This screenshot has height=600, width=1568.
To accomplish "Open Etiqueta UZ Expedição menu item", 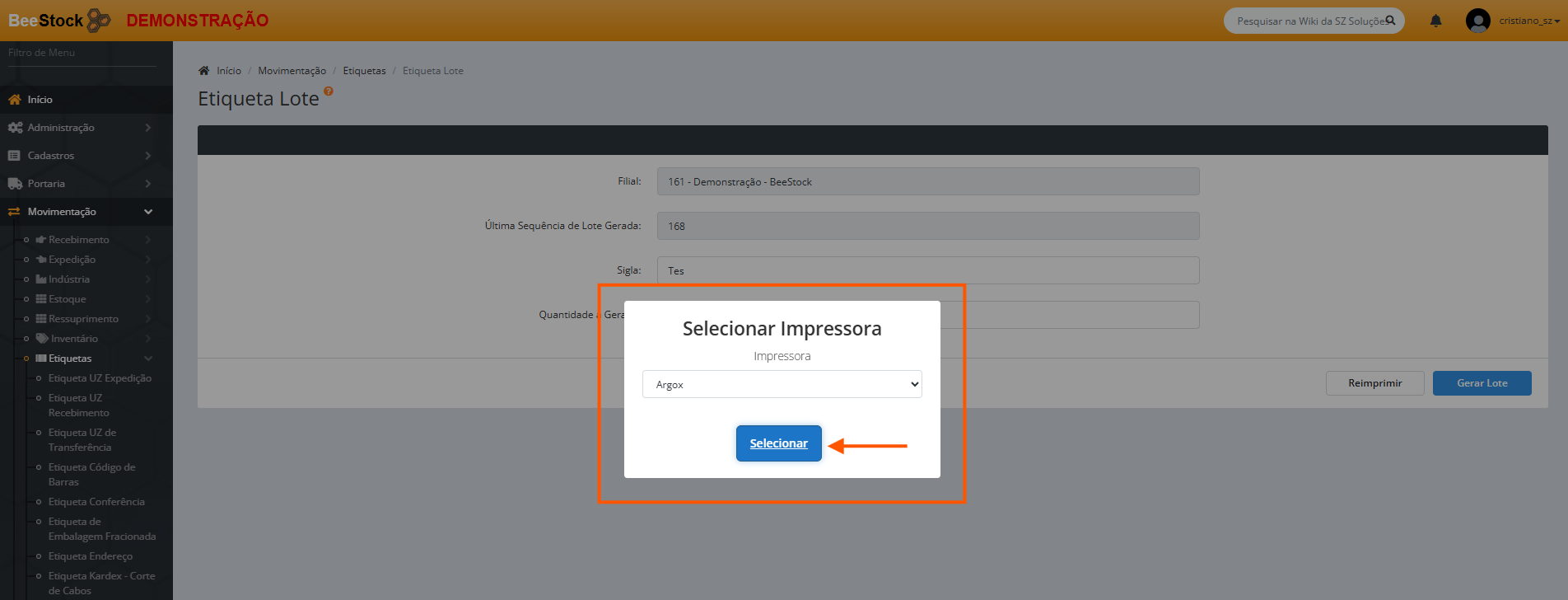I will pyautogui.click(x=100, y=378).
